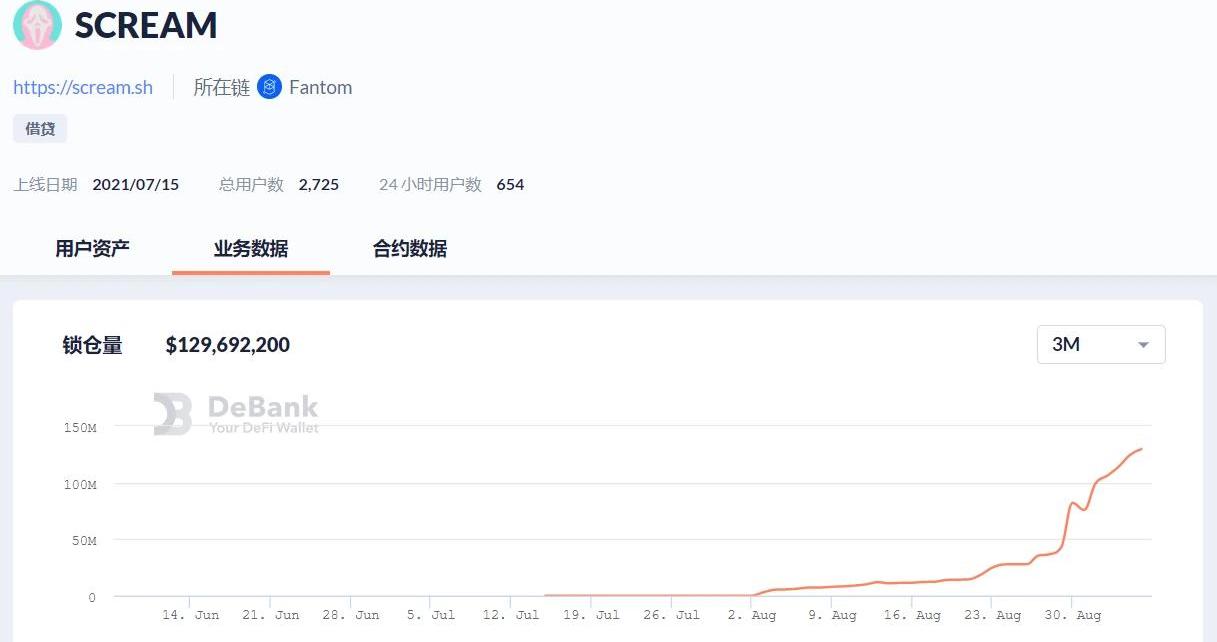Switch to the 用户资产 tab

(x=92, y=248)
